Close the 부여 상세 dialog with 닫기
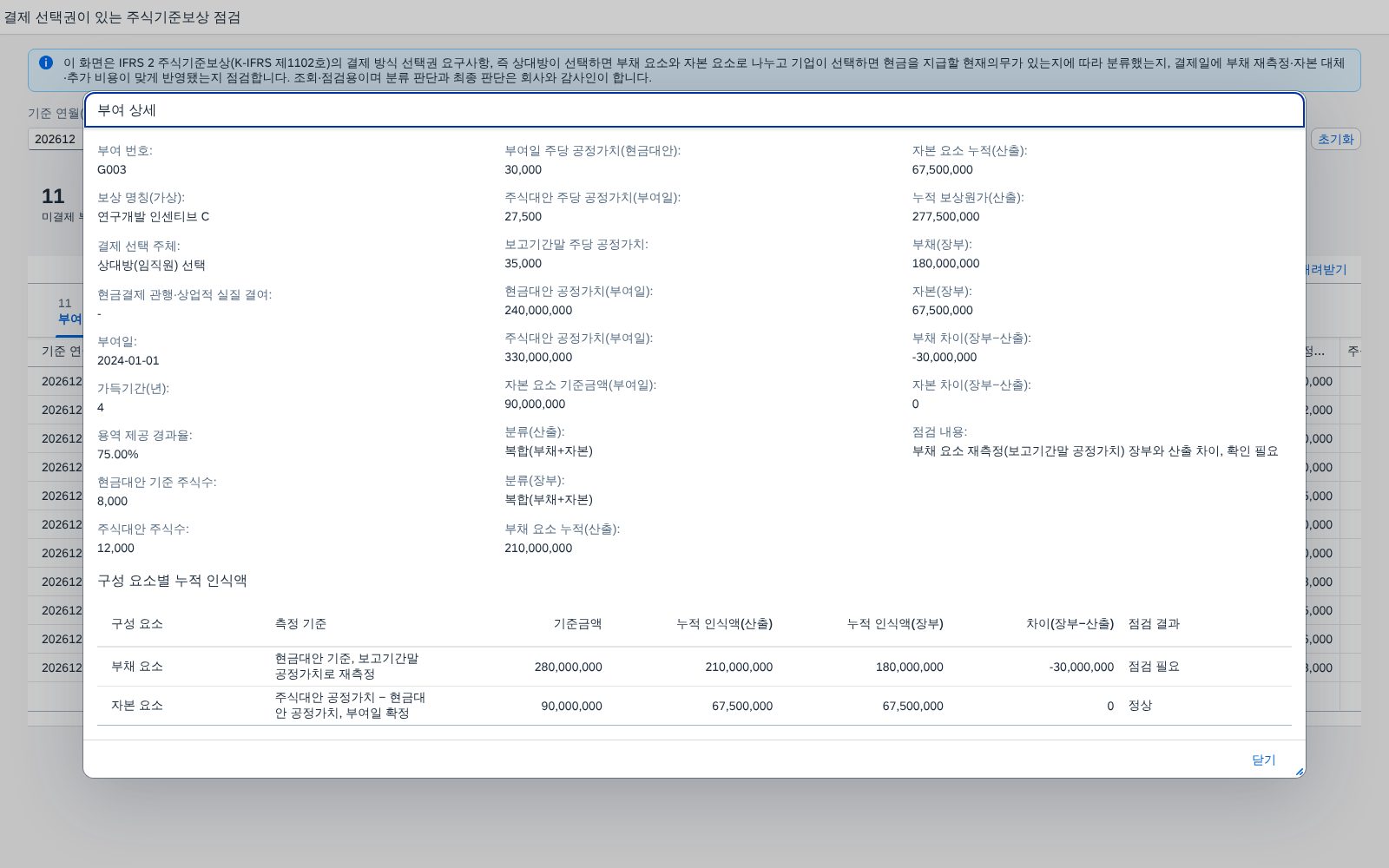1389x868 pixels. (1263, 760)
